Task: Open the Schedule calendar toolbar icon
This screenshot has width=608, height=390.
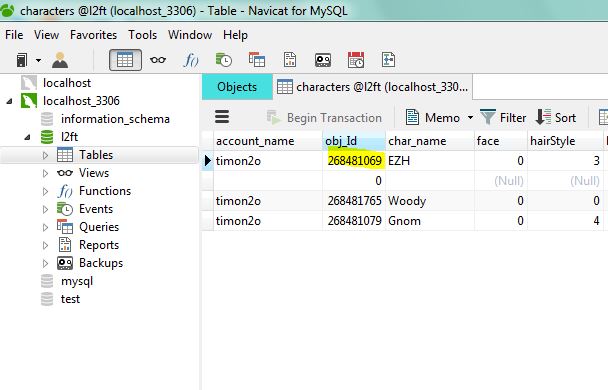Action: click(x=356, y=60)
